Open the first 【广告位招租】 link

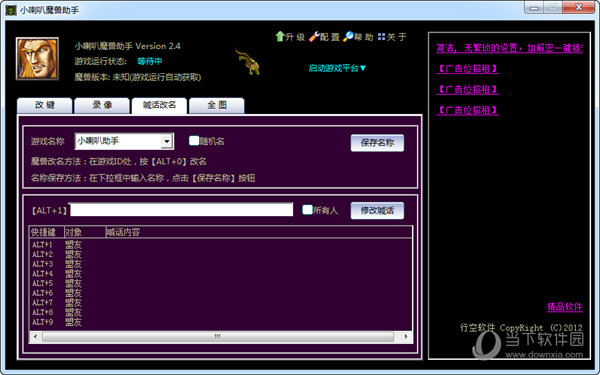coord(467,69)
